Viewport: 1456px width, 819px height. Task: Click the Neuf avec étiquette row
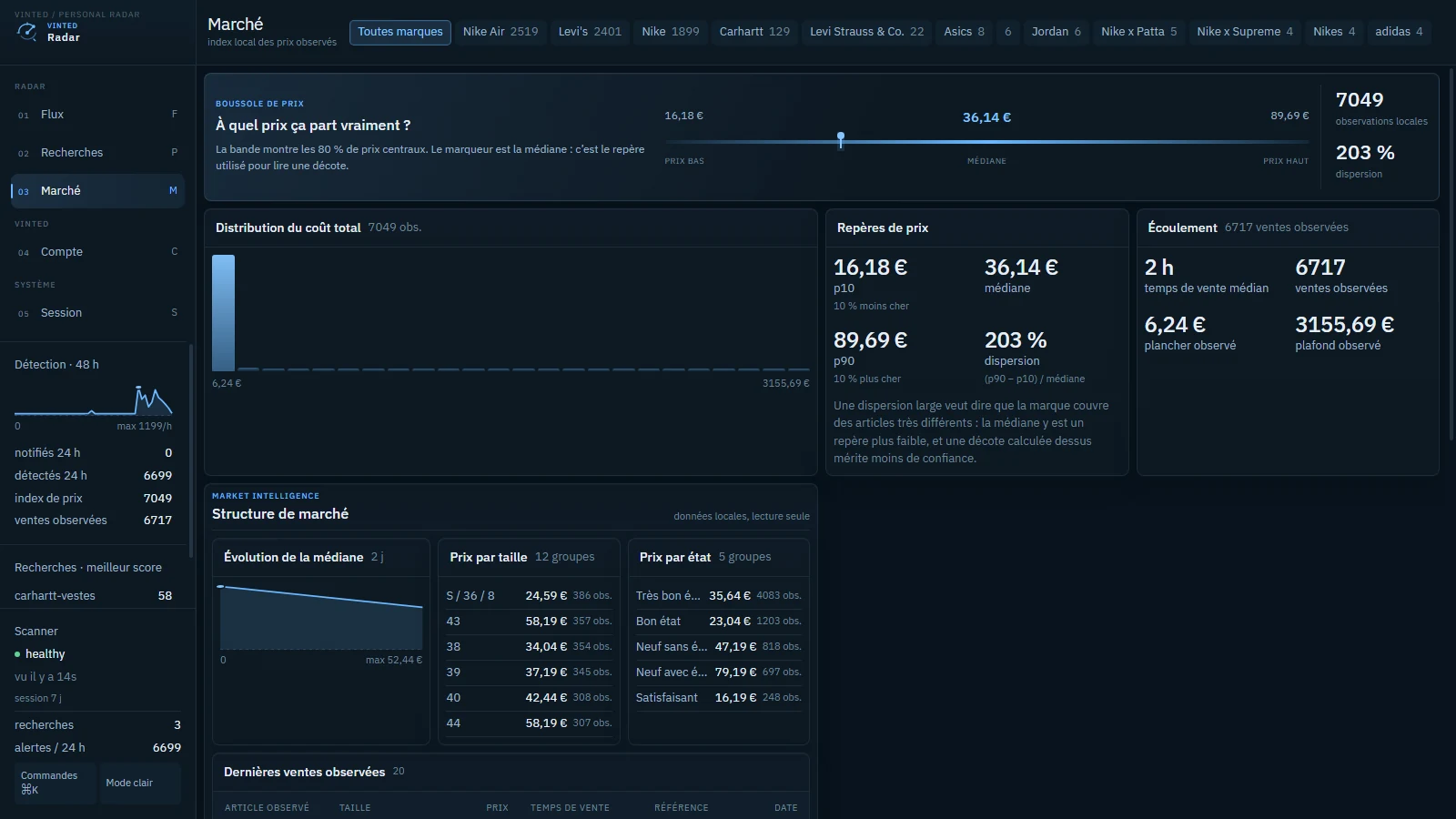[x=719, y=672]
